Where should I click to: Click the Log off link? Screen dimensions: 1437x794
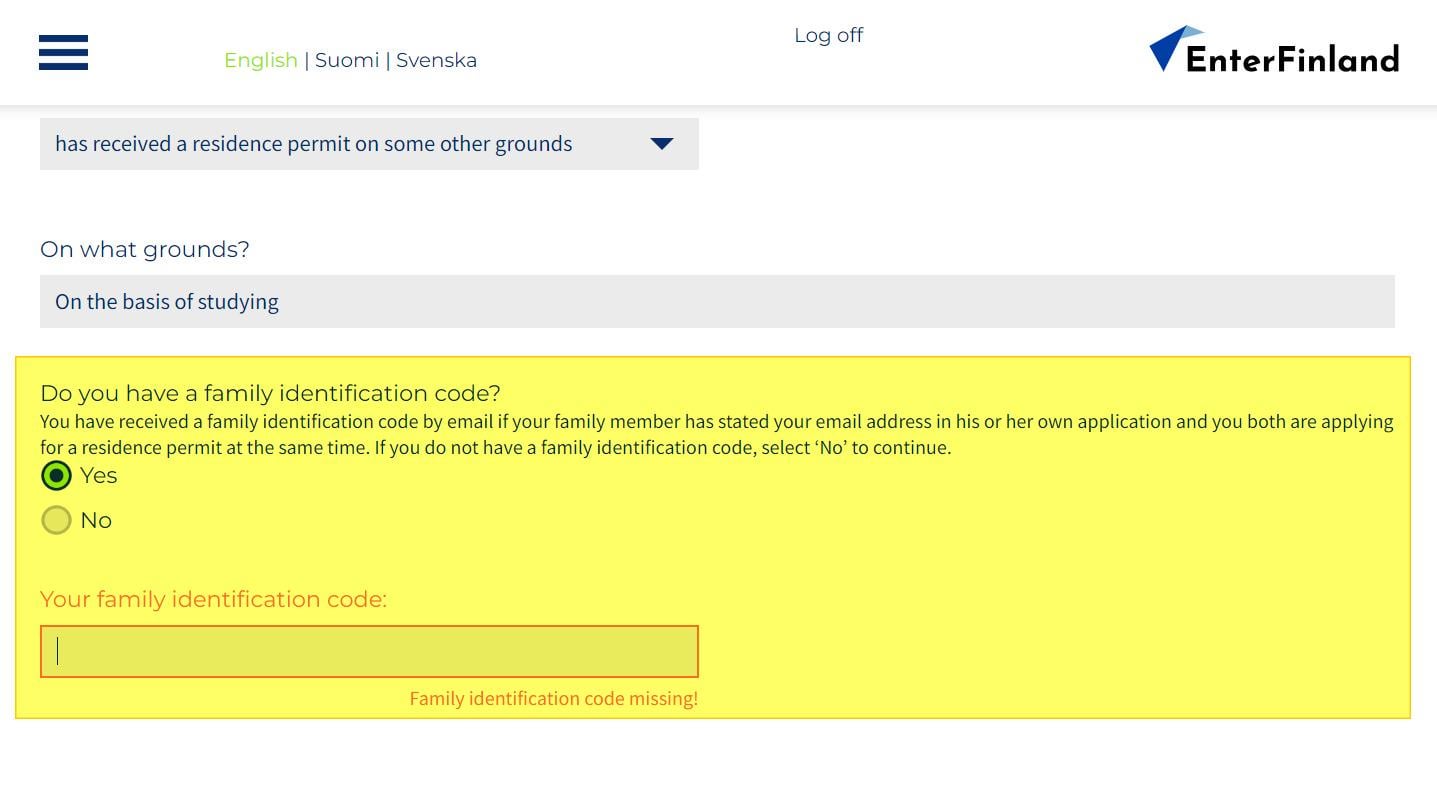click(828, 35)
